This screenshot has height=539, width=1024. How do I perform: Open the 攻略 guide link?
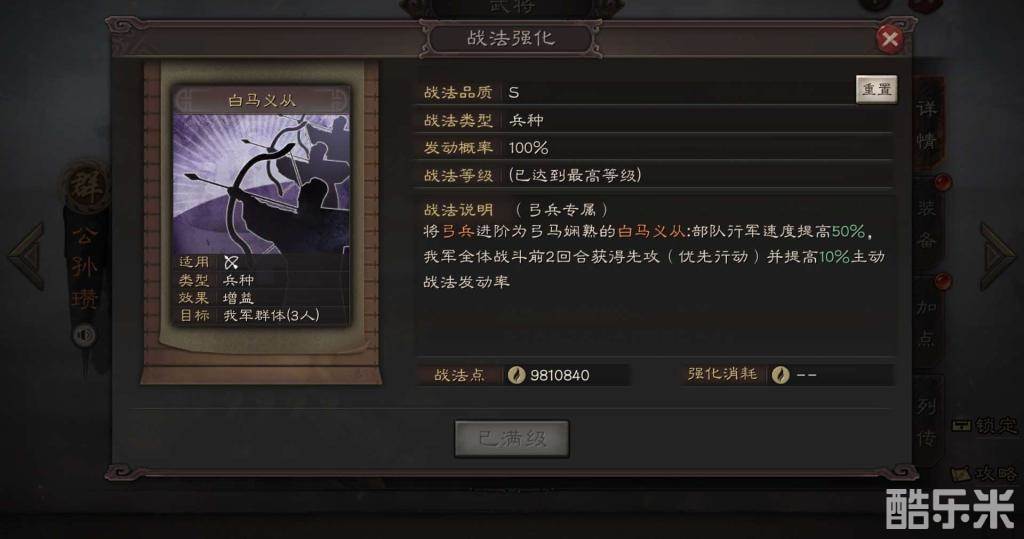[984, 473]
